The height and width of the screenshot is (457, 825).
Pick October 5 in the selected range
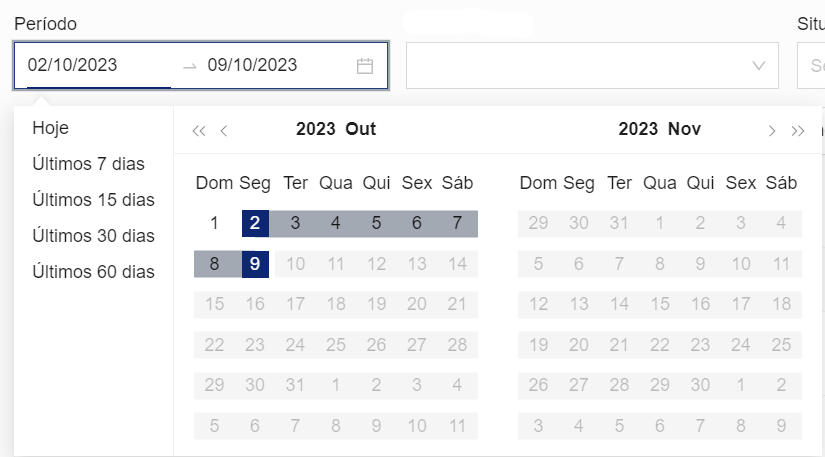(376, 223)
